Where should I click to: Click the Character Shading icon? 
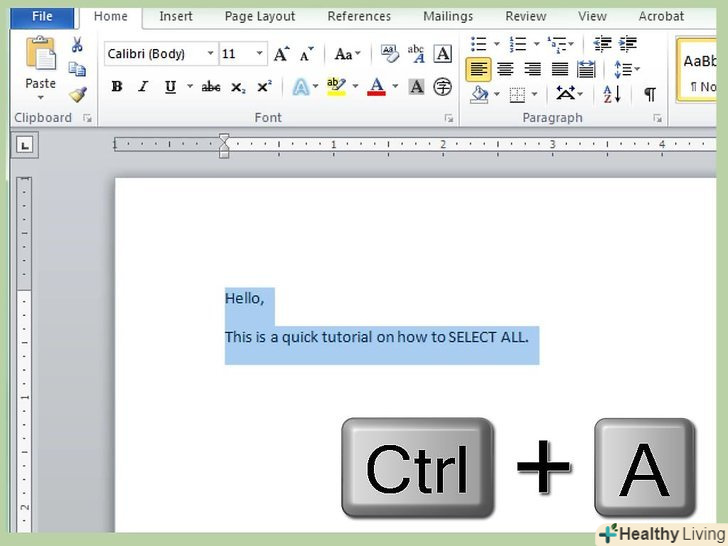416,87
